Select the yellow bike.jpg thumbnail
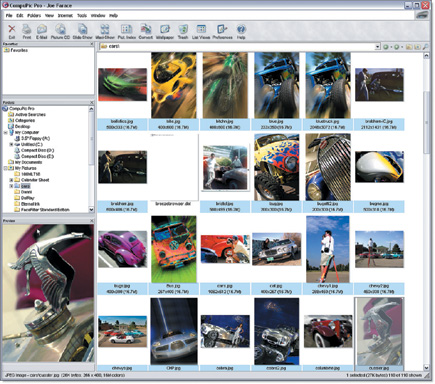 173,85
